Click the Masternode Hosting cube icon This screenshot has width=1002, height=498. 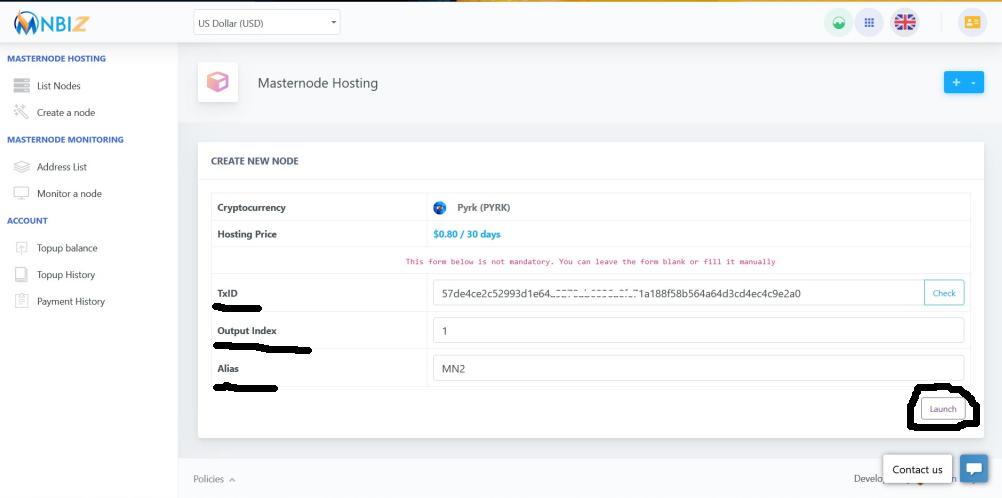click(x=218, y=82)
